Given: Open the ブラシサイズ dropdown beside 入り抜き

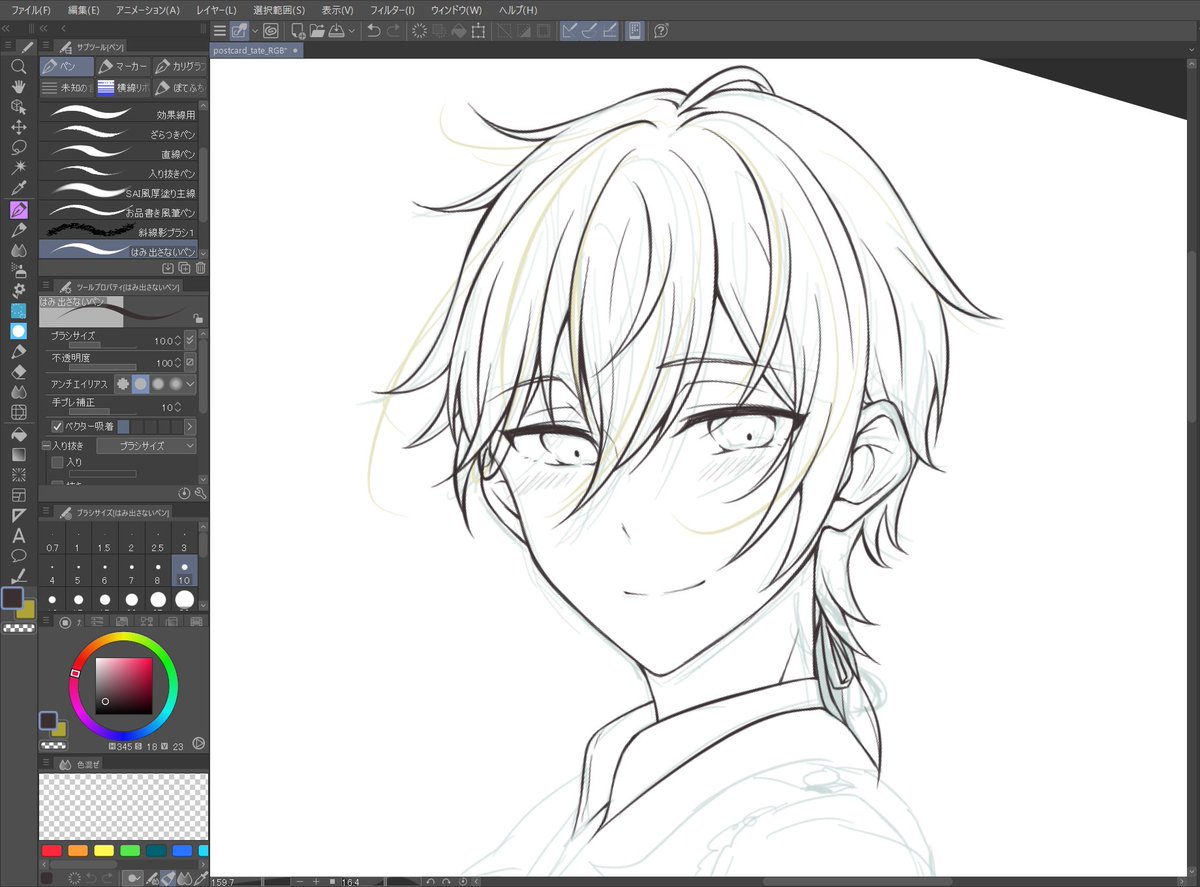Looking at the screenshot, I should [145, 446].
